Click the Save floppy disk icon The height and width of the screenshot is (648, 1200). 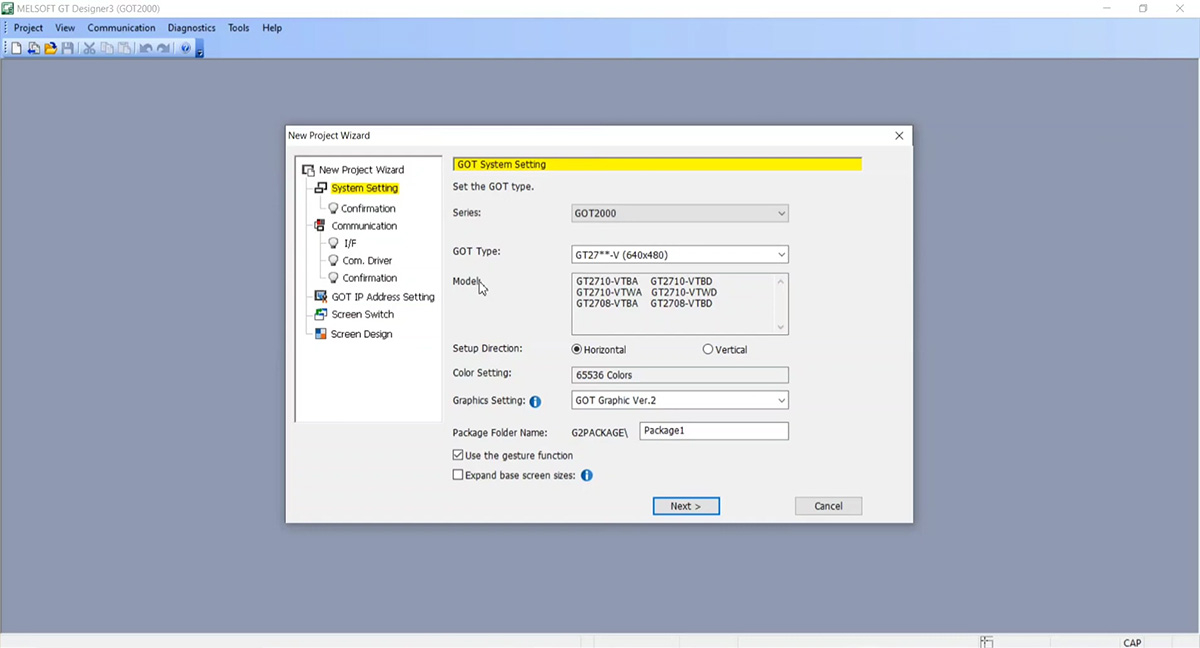coord(67,48)
